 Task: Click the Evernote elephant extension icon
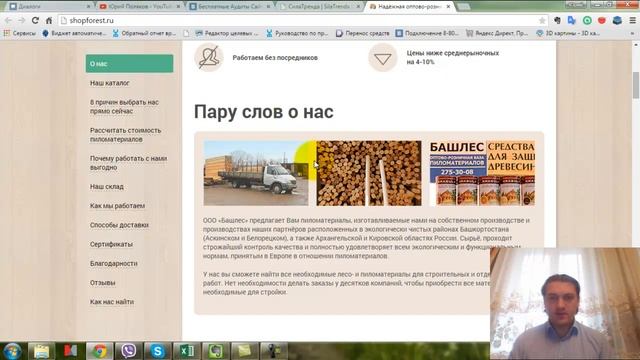coord(557,20)
